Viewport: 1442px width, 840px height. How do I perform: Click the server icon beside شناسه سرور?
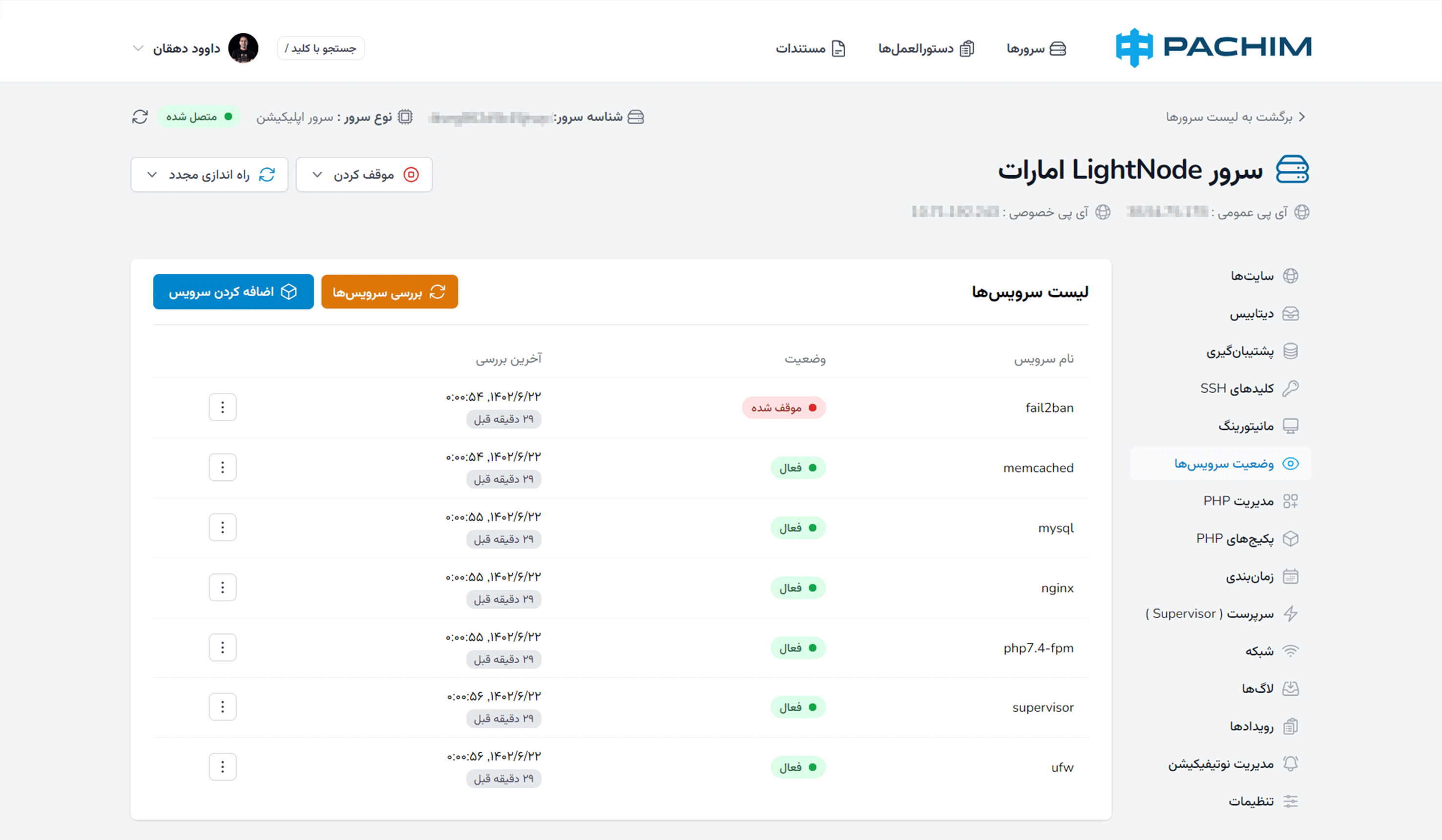click(x=636, y=117)
